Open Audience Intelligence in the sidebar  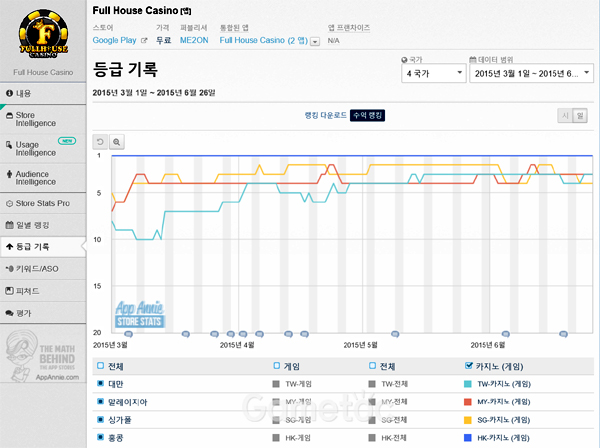(40, 177)
